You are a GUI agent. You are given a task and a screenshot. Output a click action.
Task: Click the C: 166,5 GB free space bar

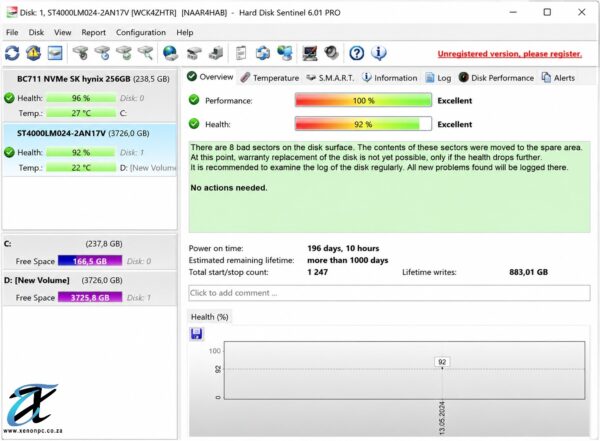pos(90,261)
